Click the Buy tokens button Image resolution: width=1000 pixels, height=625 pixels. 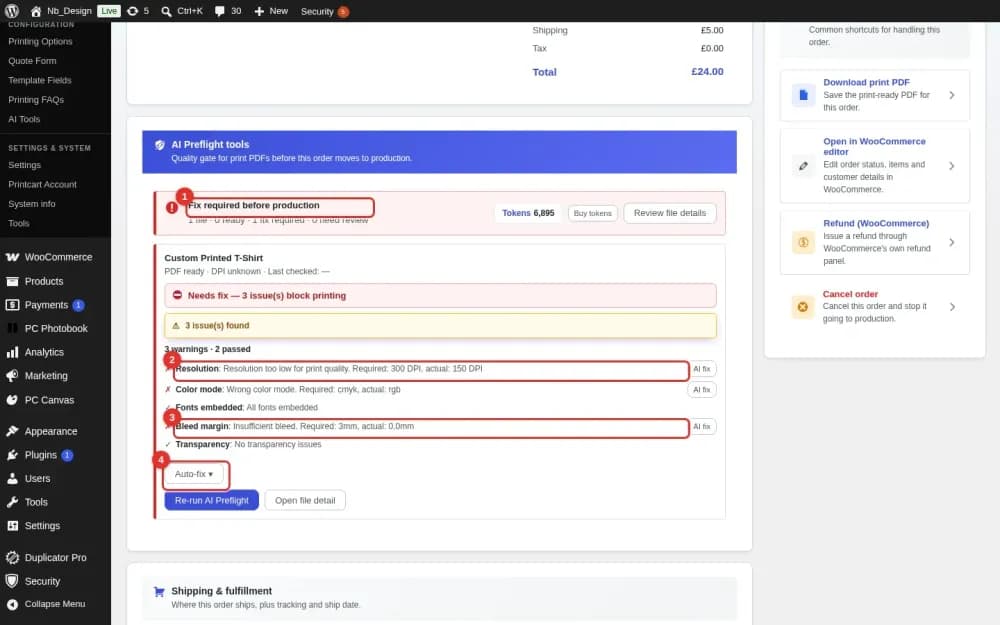pyautogui.click(x=592, y=213)
